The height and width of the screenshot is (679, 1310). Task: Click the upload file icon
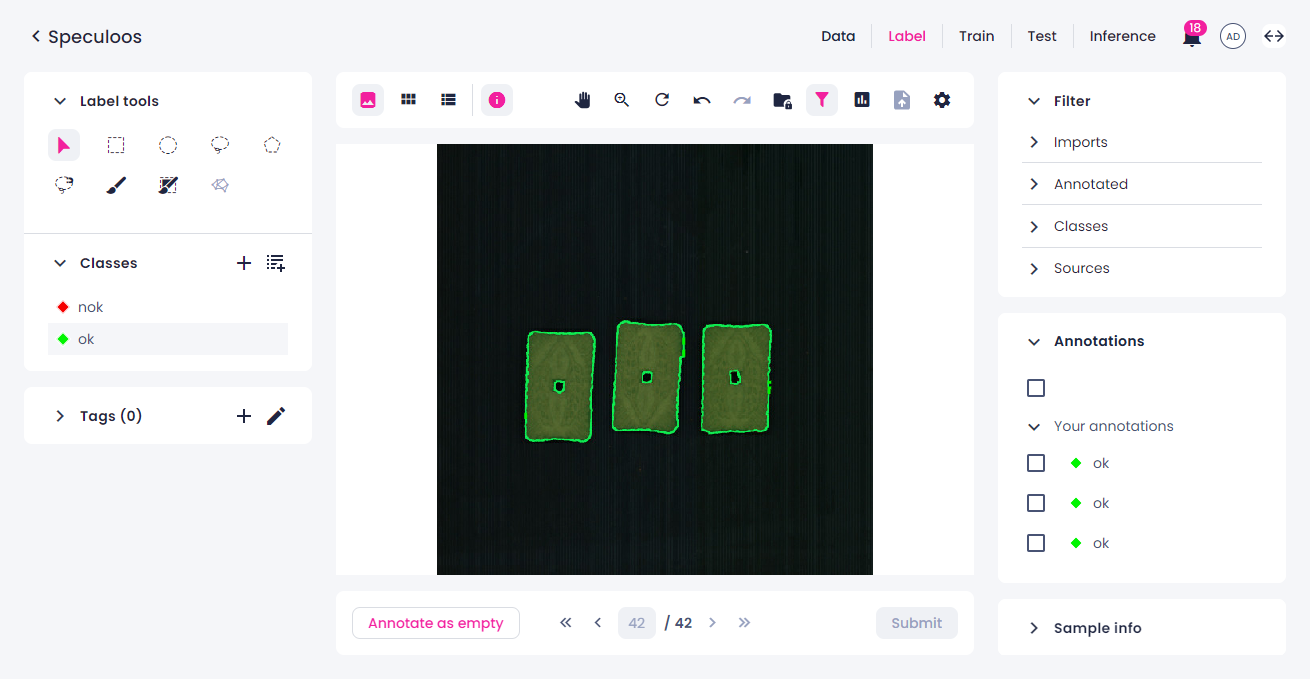click(x=902, y=100)
